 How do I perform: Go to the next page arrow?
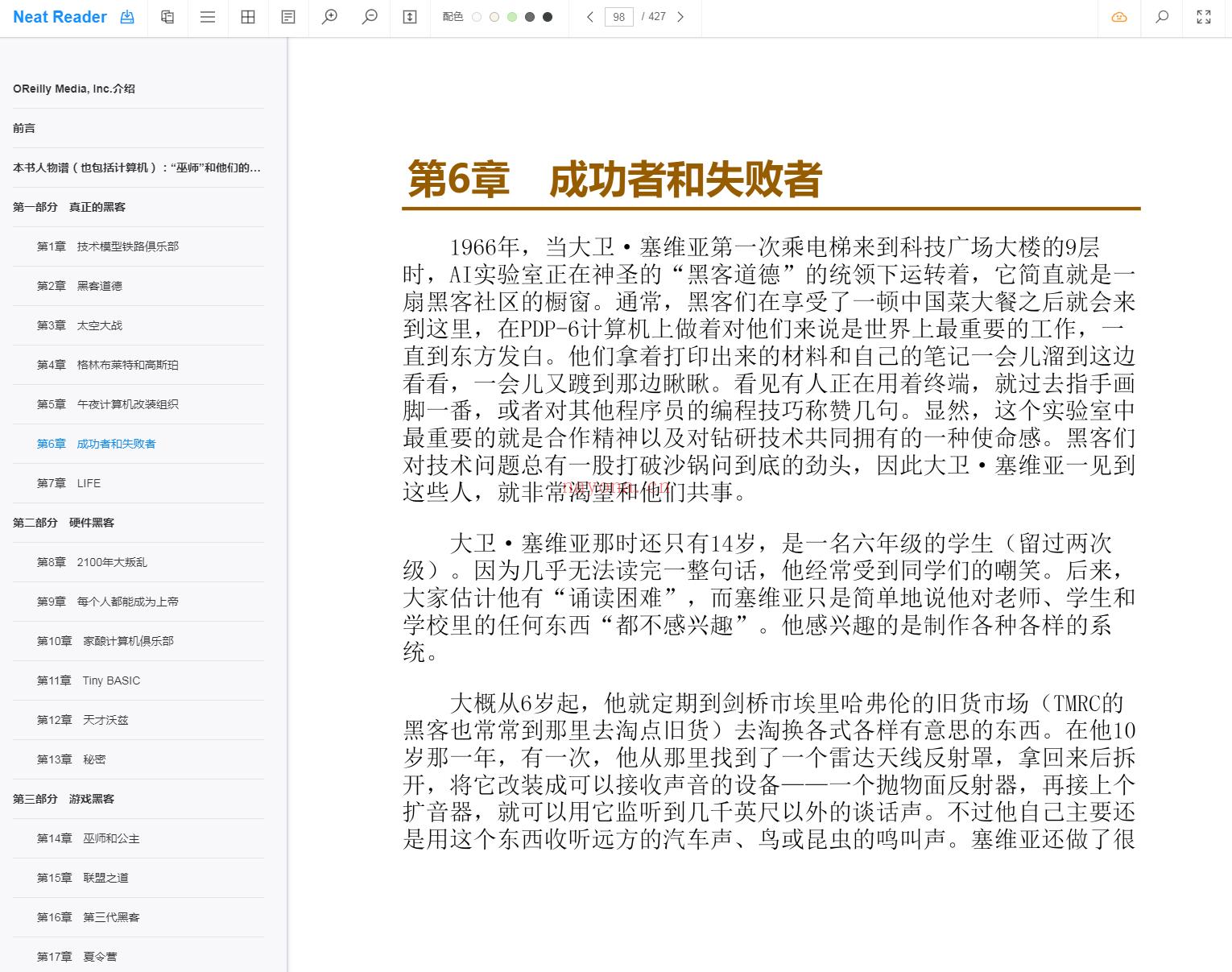680,17
